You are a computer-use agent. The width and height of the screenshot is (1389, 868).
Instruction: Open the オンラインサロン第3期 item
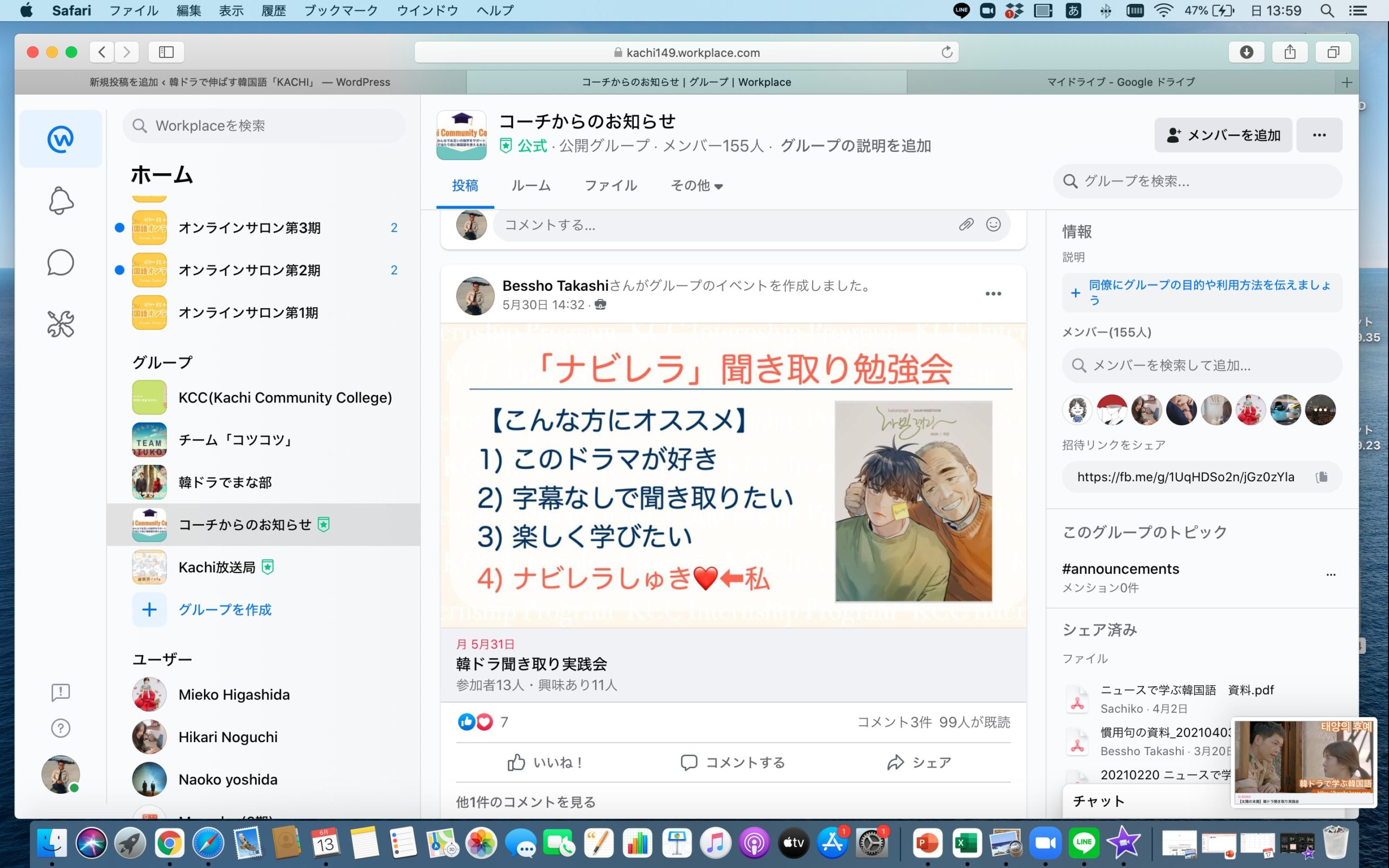tap(249, 228)
